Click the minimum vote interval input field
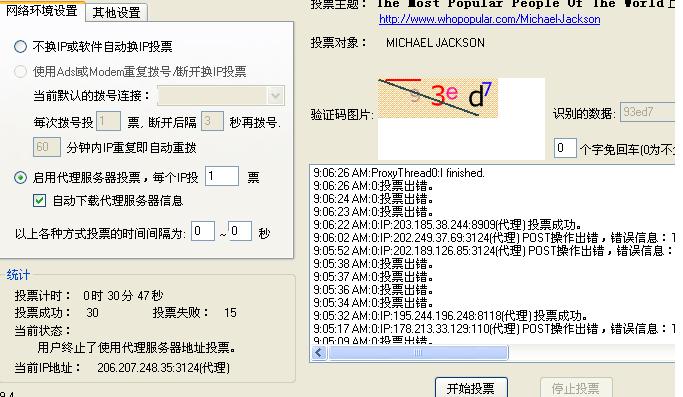Screen dimensions: 683x397 tap(203, 231)
